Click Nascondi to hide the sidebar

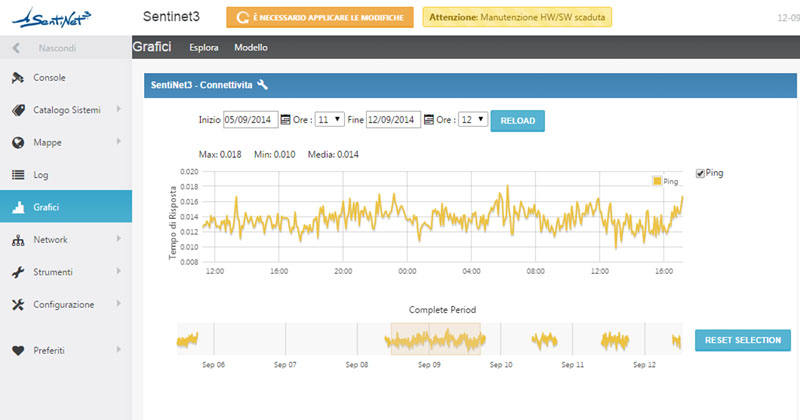pos(57,48)
